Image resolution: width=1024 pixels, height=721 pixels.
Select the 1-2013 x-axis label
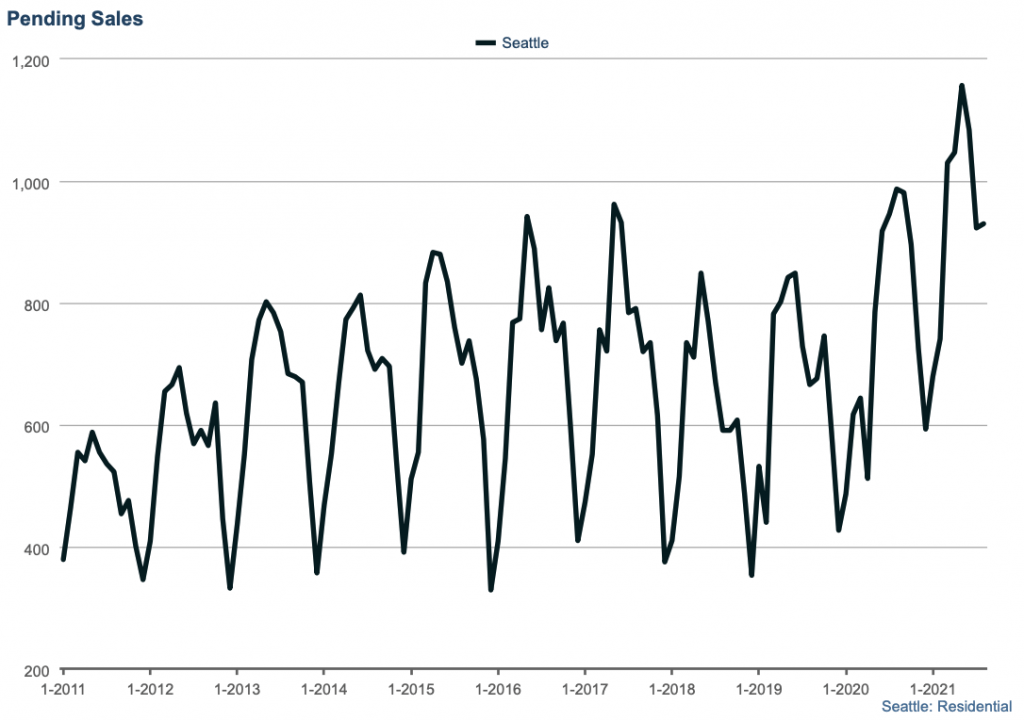coord(236,690)
